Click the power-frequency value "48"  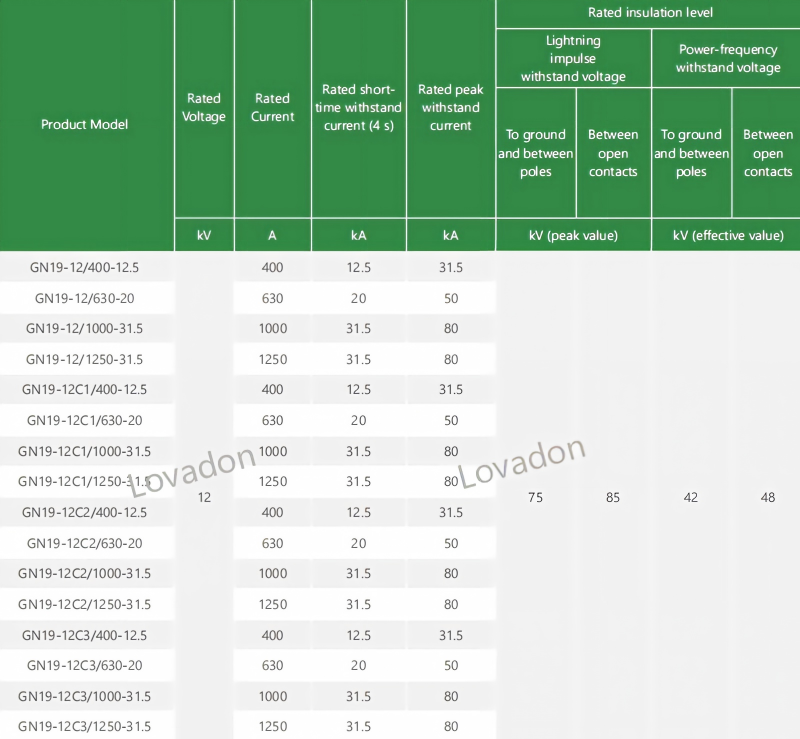(x=768, y=497)
